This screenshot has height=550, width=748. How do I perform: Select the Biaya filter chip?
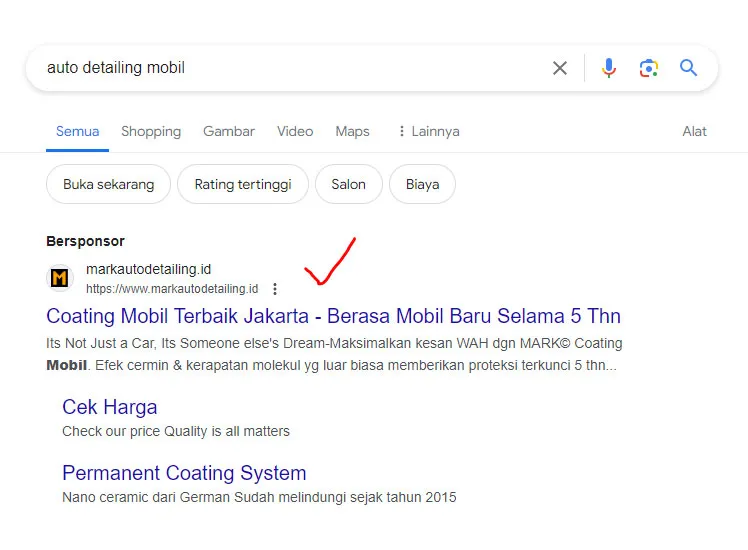pyautogui.click(x=422, y=184)
